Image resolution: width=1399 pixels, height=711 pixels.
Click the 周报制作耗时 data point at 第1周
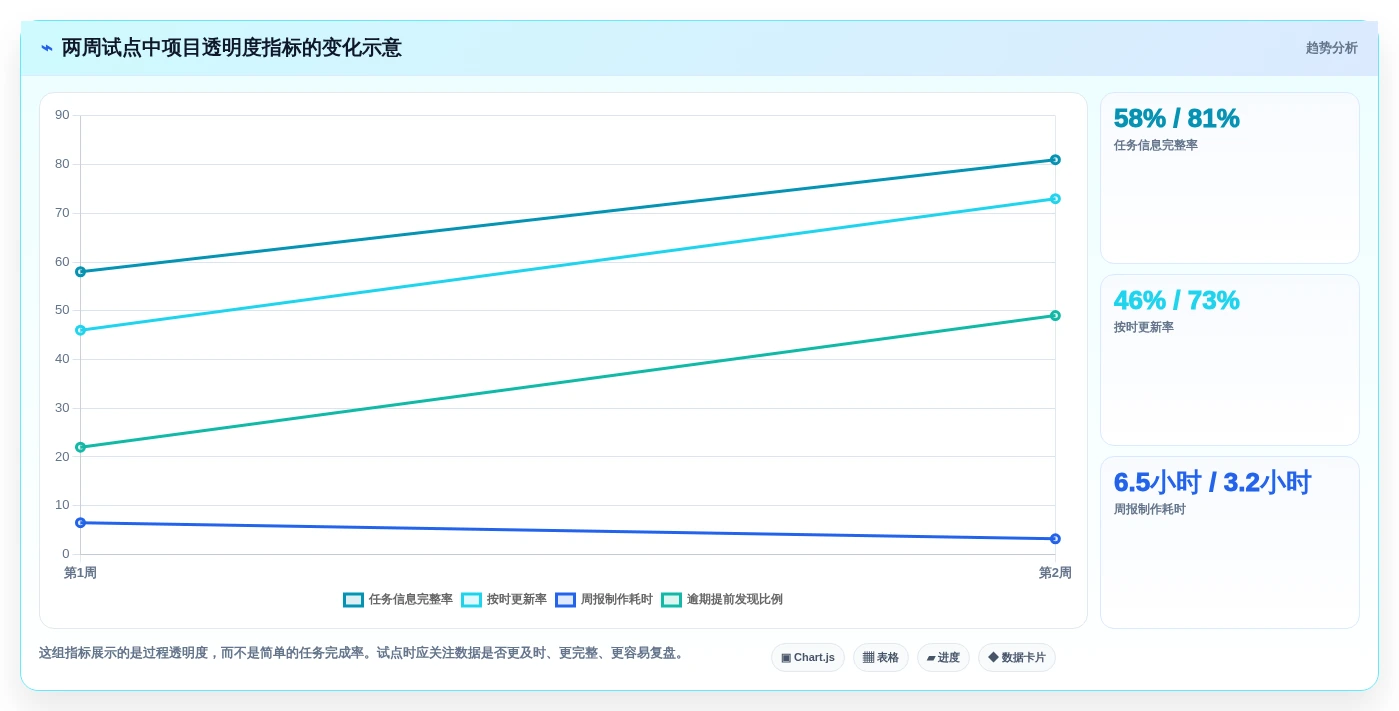(x=80, y=523)
